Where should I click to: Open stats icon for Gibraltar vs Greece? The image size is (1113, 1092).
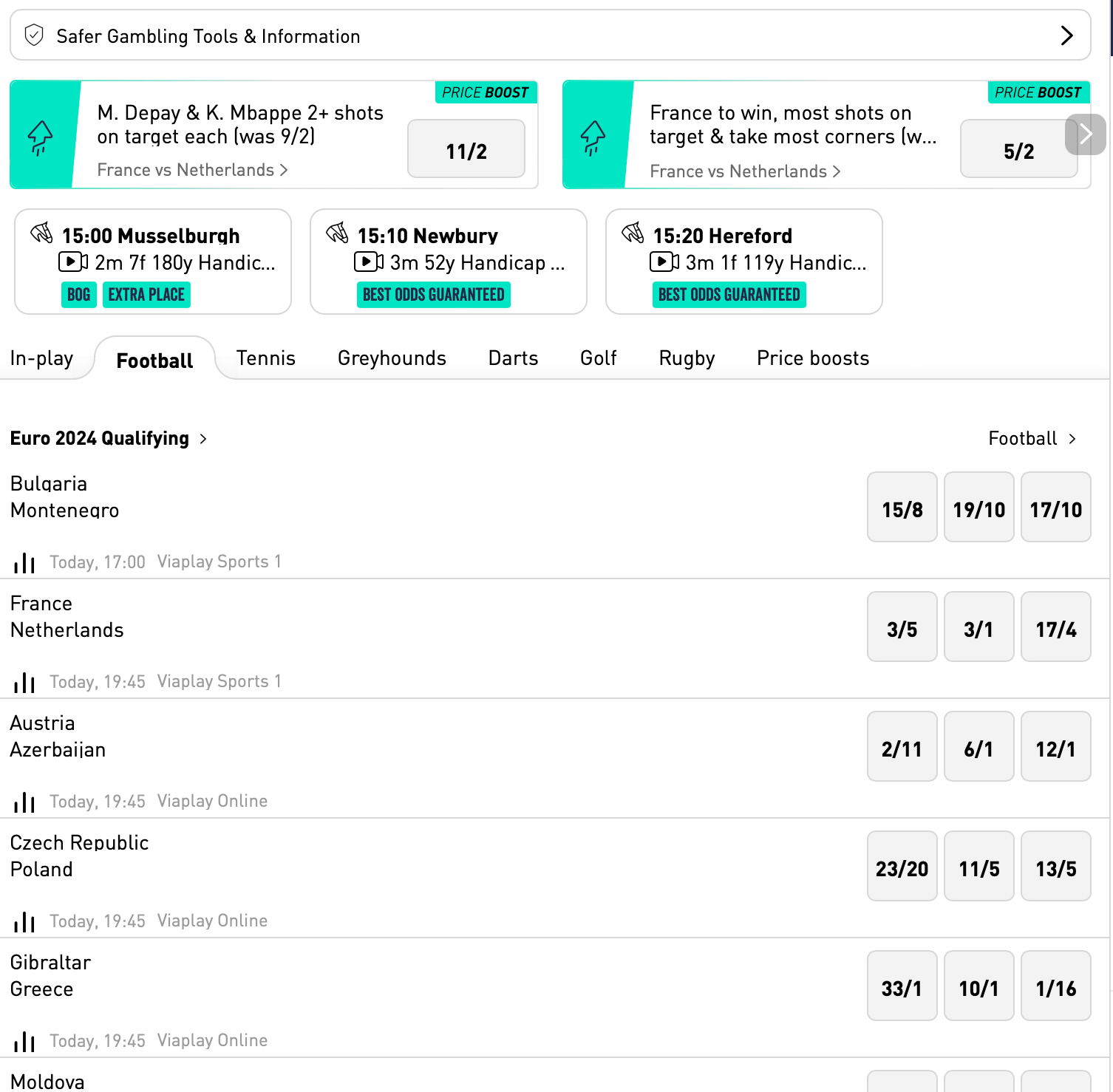pyautogui.click(x=24, y=1041)
